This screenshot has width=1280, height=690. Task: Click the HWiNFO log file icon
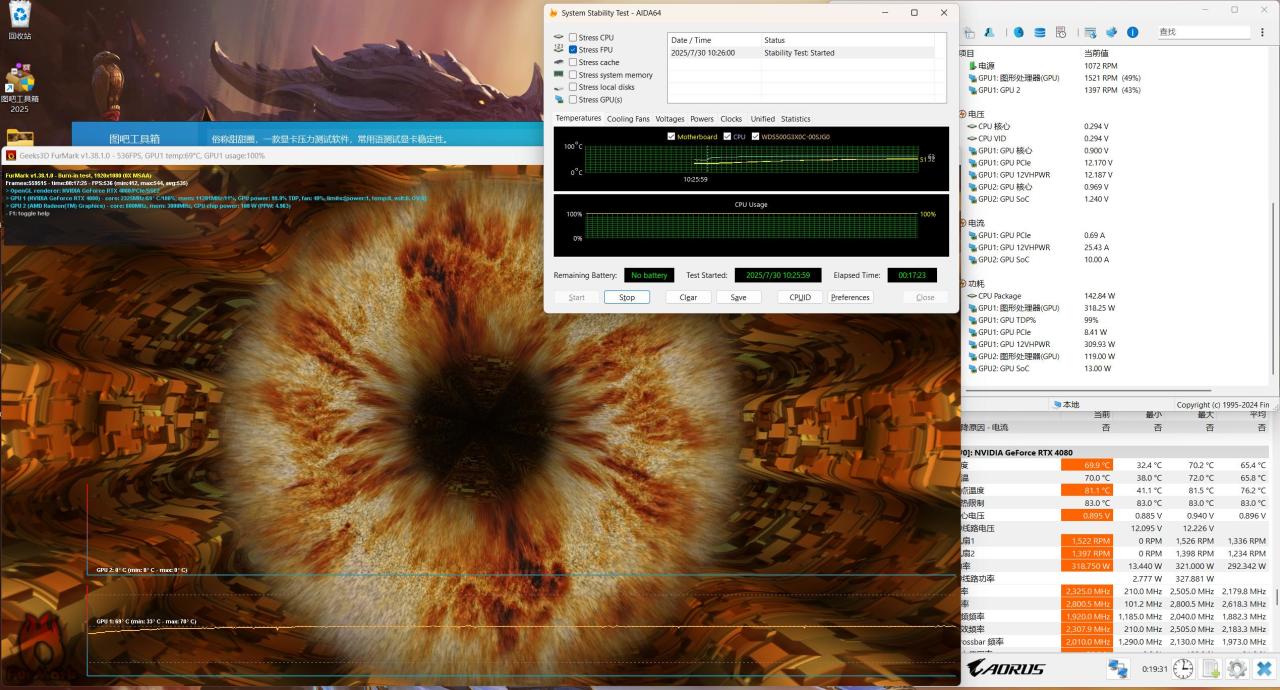tap(1211, 669)
